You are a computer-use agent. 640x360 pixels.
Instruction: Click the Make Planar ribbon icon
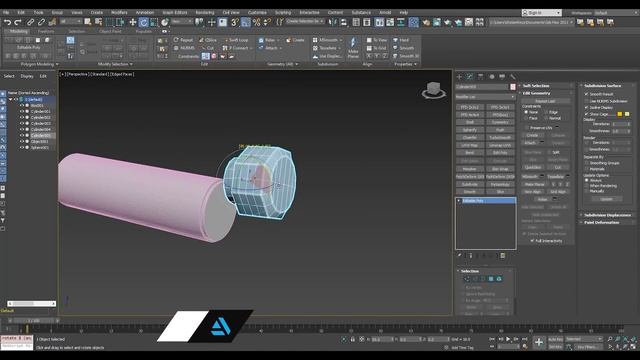click(x=353, y=47)
